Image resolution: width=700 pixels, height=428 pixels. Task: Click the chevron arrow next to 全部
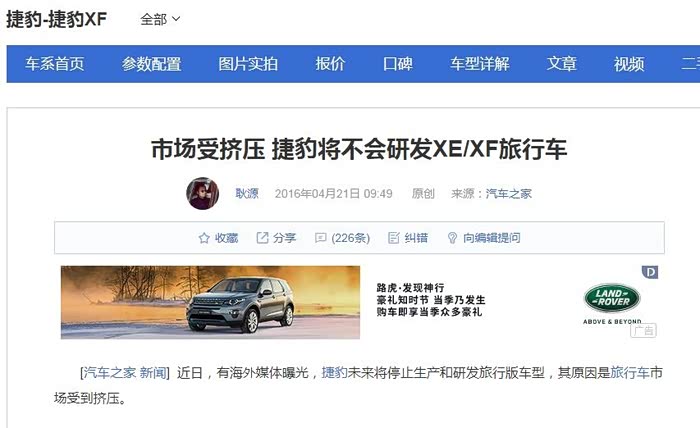point(176,19)
